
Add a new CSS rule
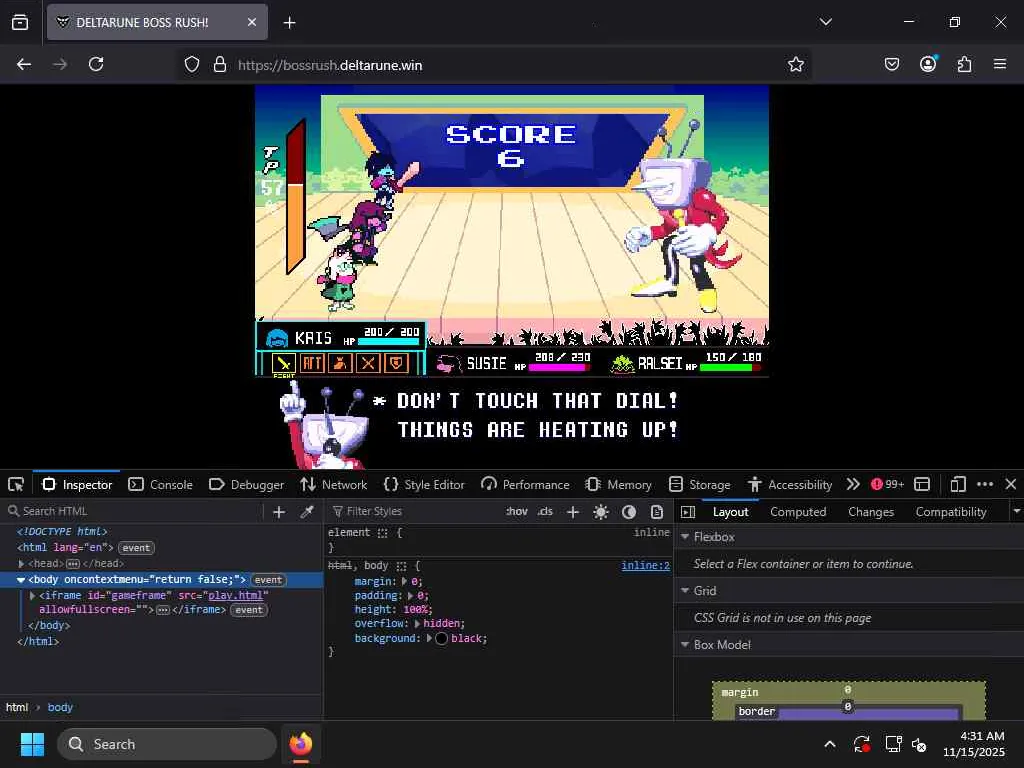tap(573, 512)
